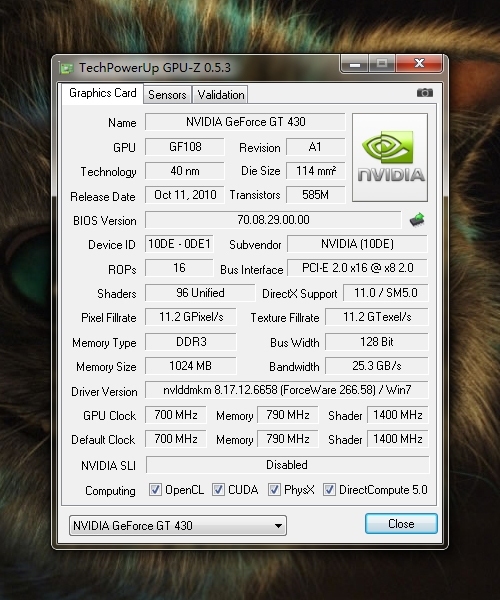Click GPU Clock field 700 MHz
This screenshot has width=500, height=600.
tap(176, 415)
